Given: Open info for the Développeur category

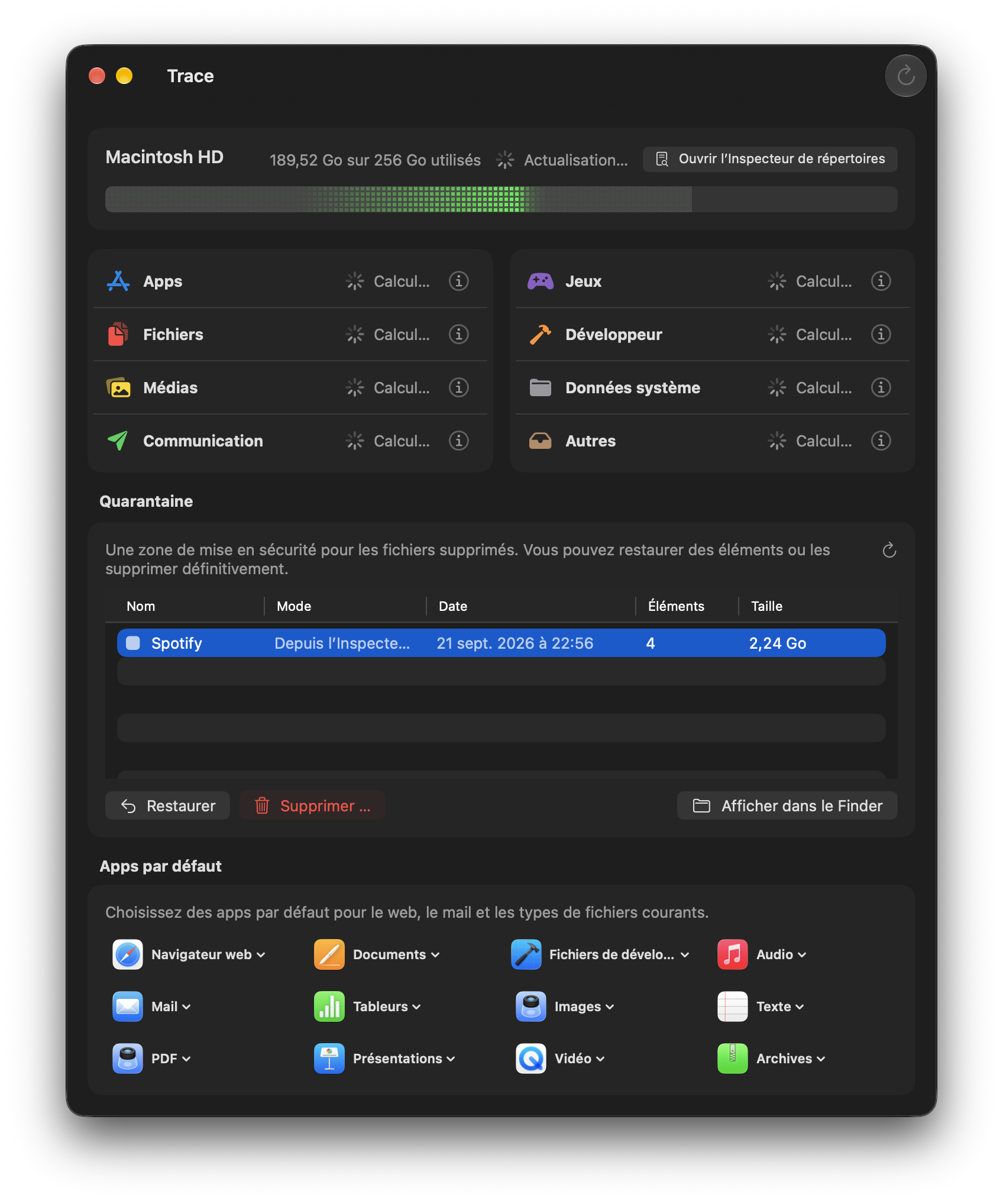Looking at the screenshot, I should 881,334.
